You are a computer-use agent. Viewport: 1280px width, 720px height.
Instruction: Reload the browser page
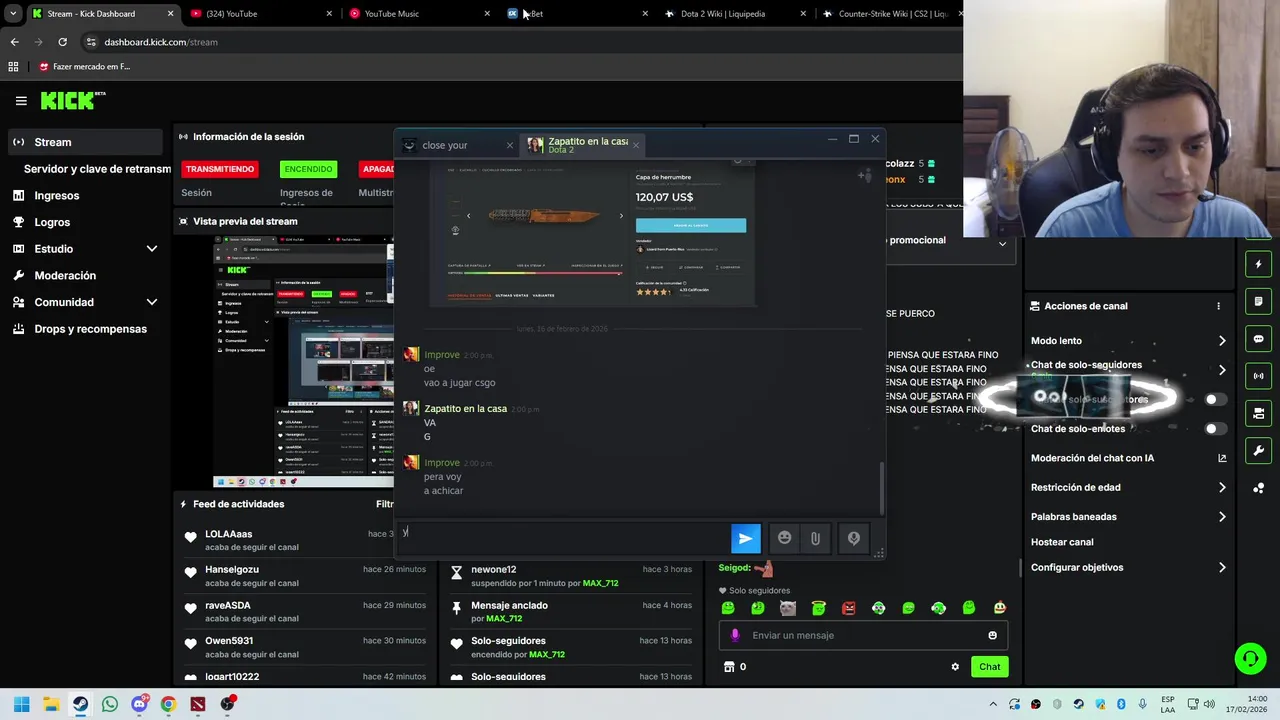[x=62, y=42]
